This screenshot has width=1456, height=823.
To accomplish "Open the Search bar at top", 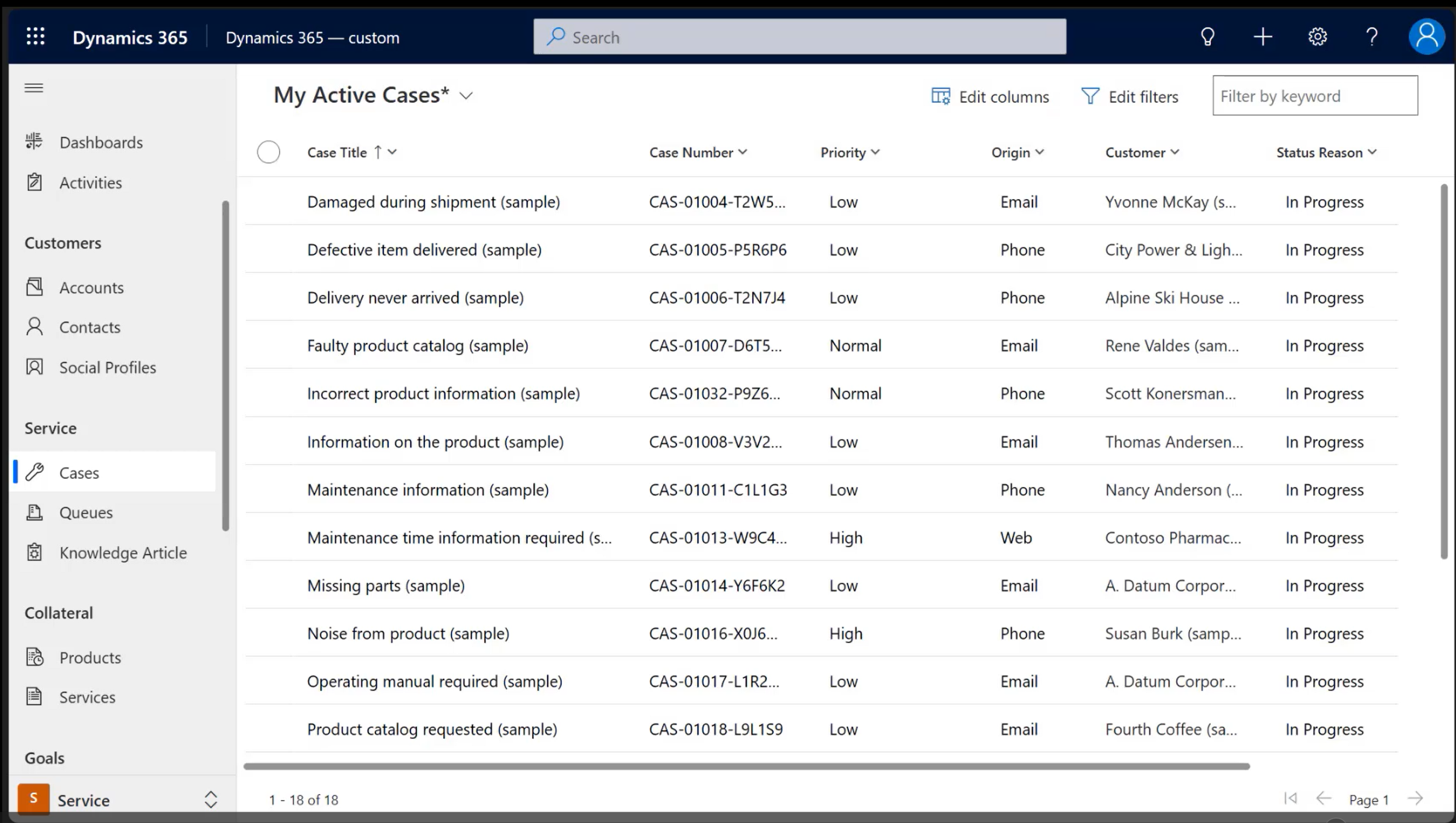I will click(799, 36).
